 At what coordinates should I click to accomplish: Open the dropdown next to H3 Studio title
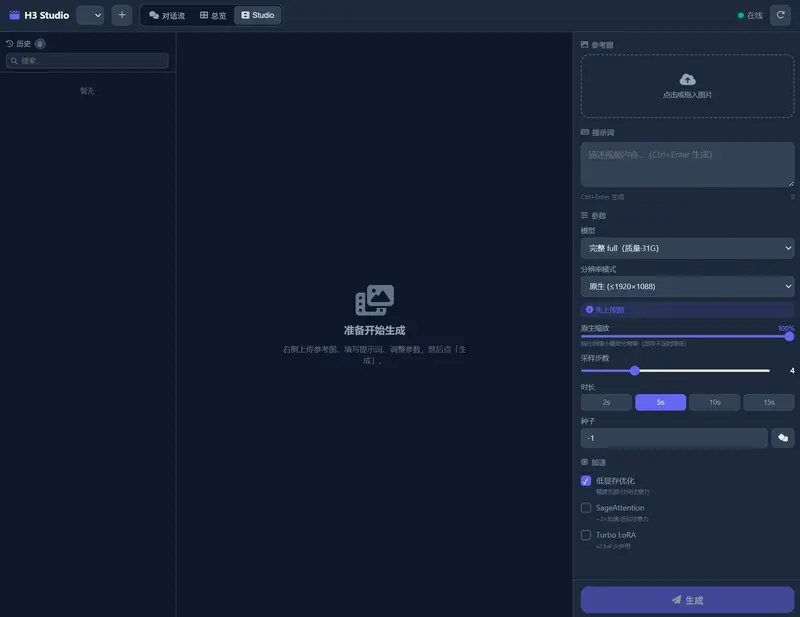90,15
